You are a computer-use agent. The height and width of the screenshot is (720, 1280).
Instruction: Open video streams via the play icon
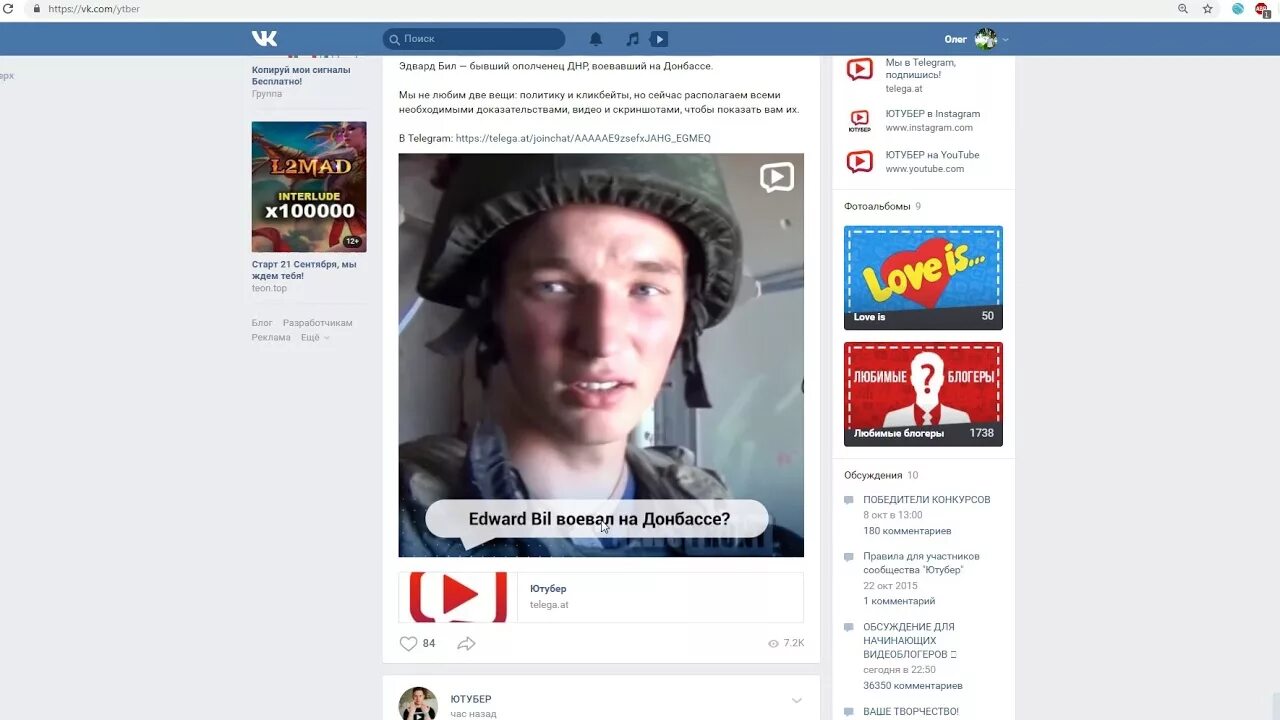coord(659,38)
